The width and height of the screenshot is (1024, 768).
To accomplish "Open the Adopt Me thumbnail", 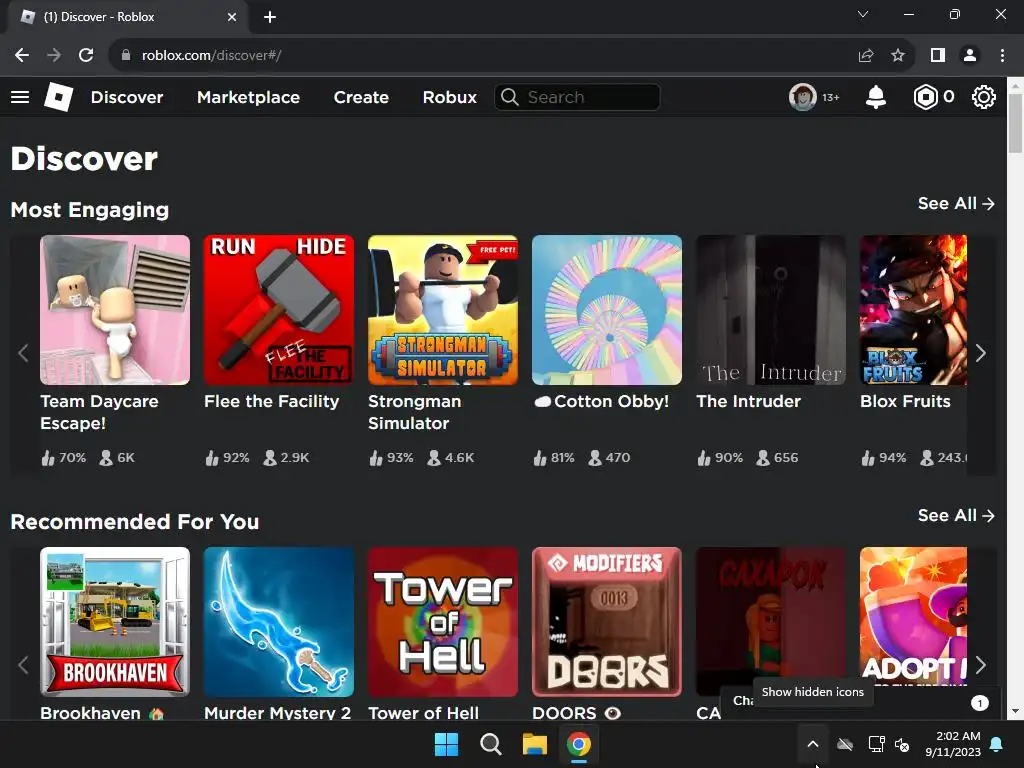I will click(913, 617).
